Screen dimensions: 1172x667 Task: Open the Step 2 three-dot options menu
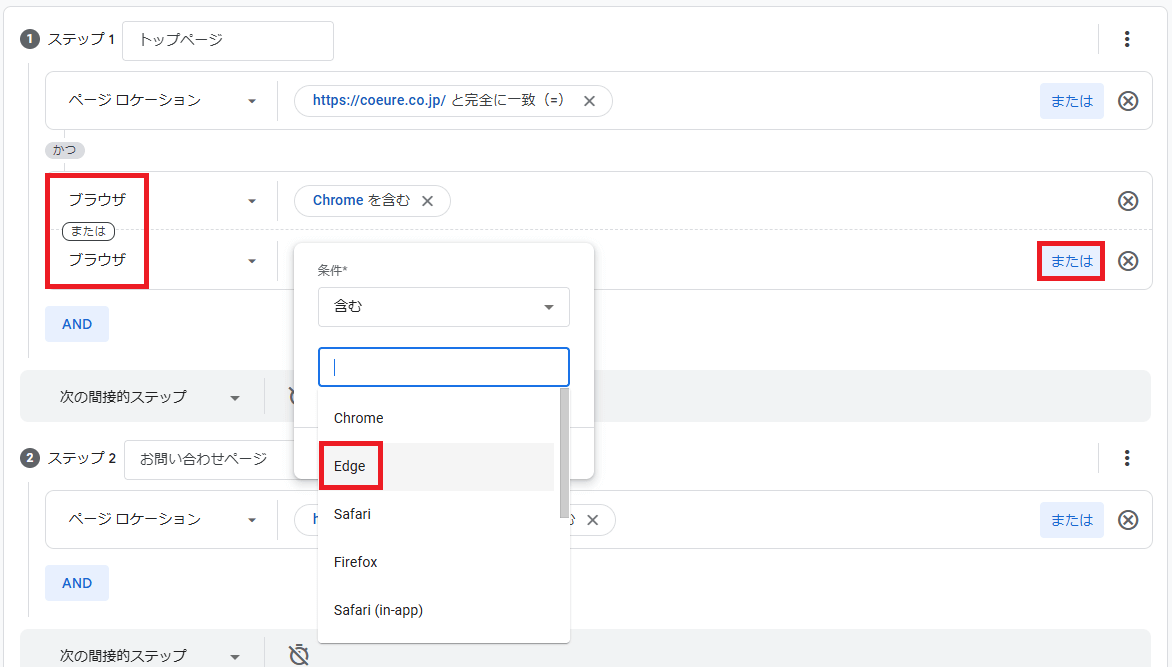point(1127,458)
